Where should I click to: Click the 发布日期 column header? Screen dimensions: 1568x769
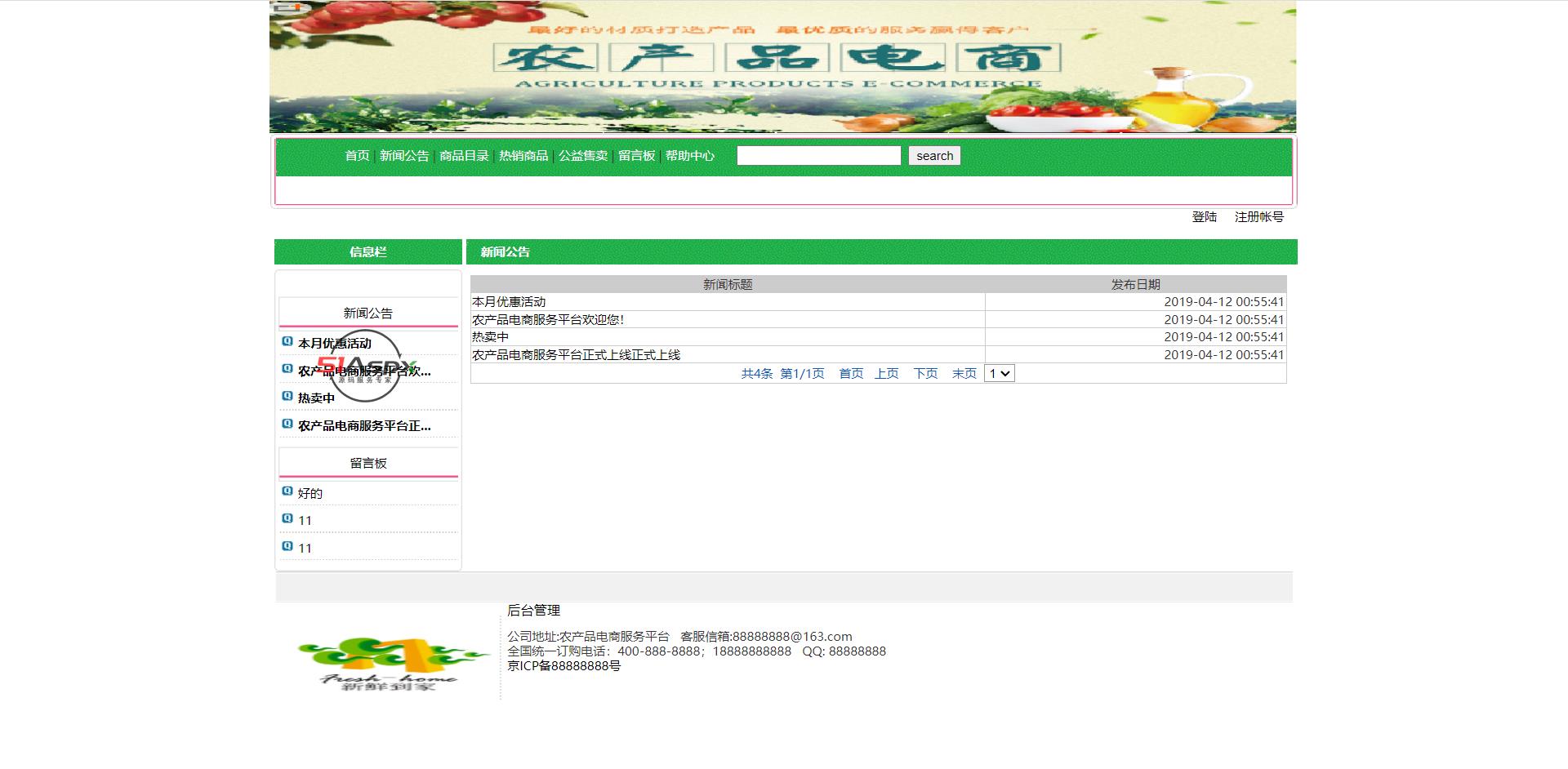[x=1136, y=285]
